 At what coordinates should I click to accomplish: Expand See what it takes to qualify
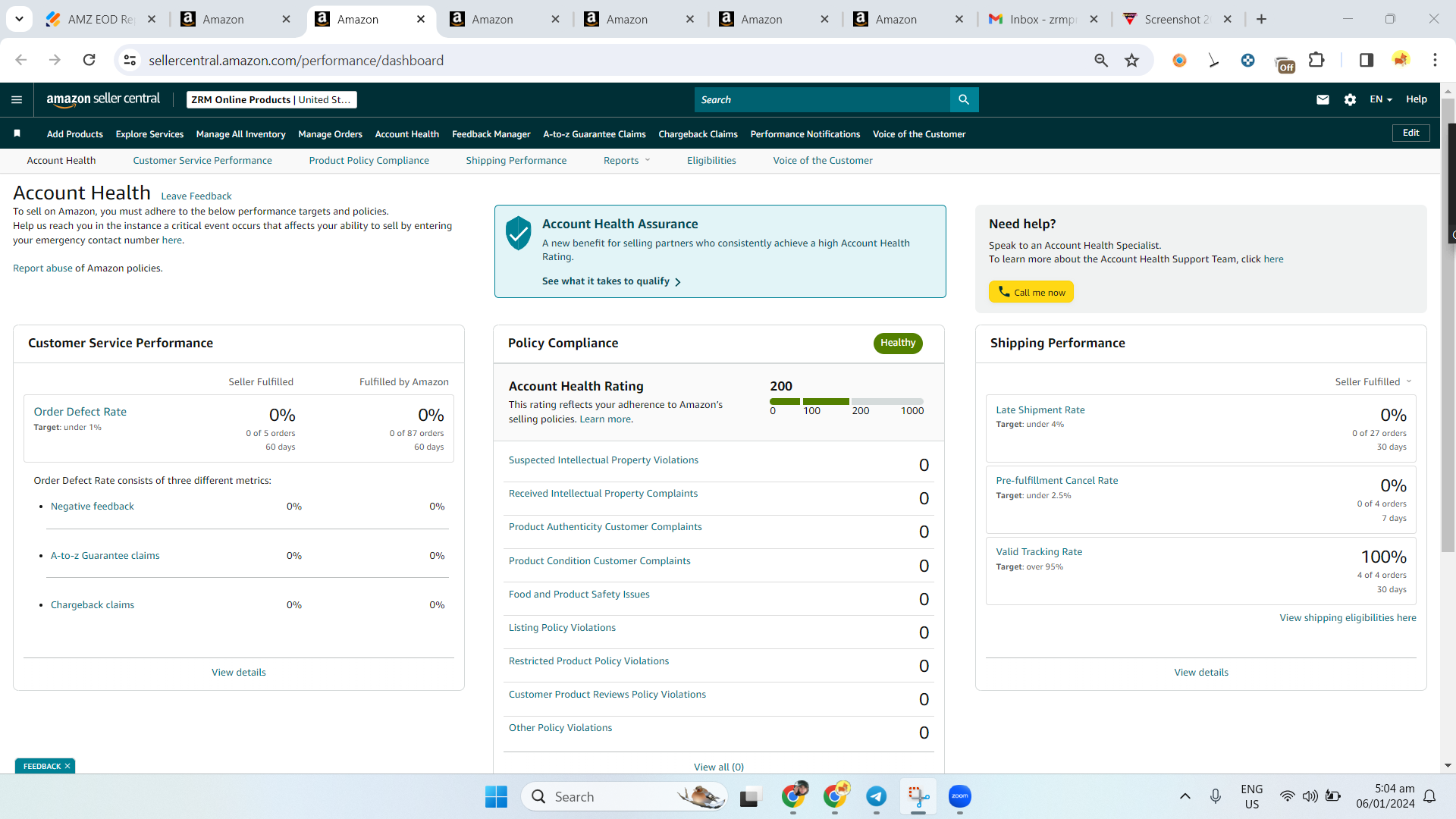click(611, 281)
